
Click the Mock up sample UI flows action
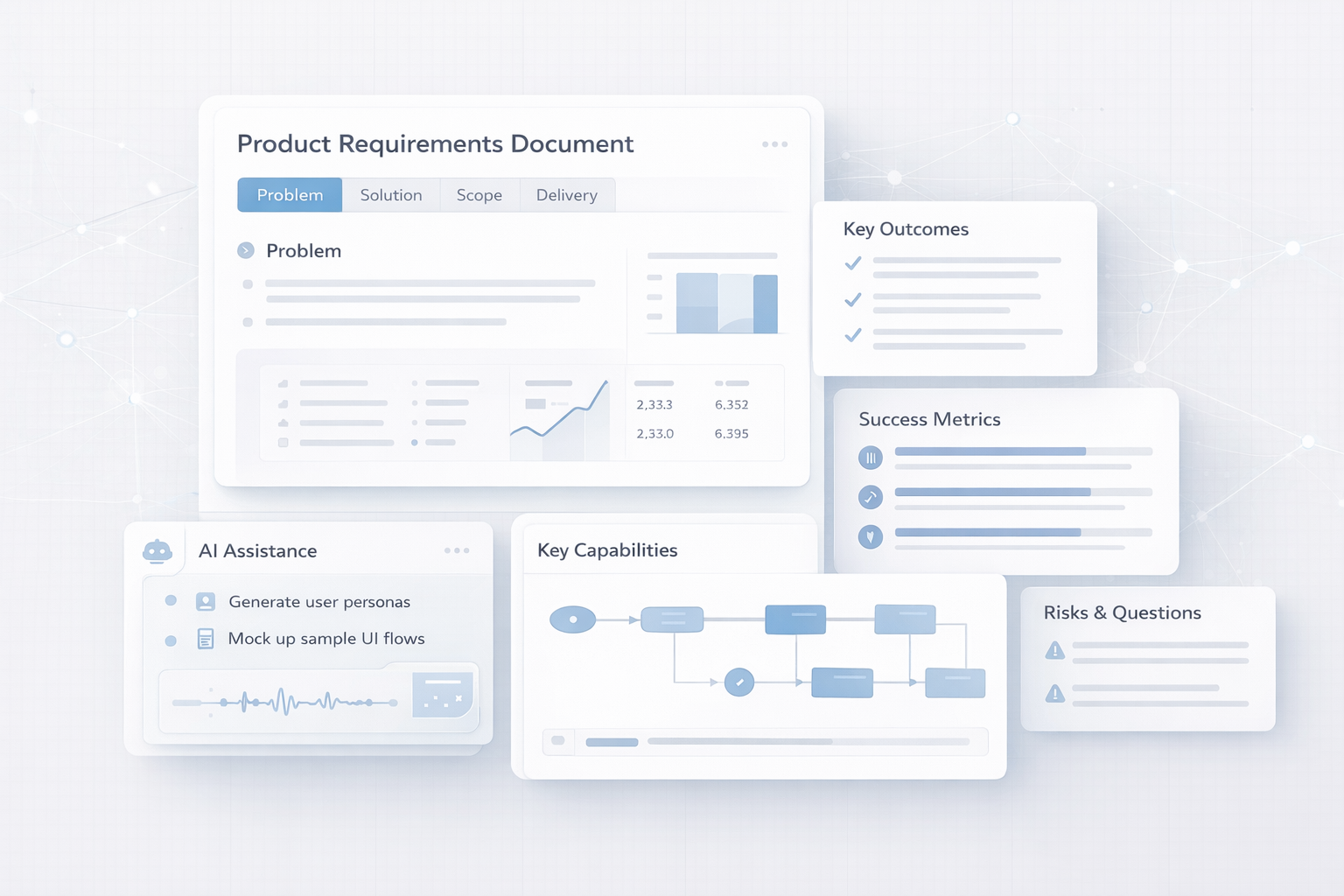pos(327,639)
